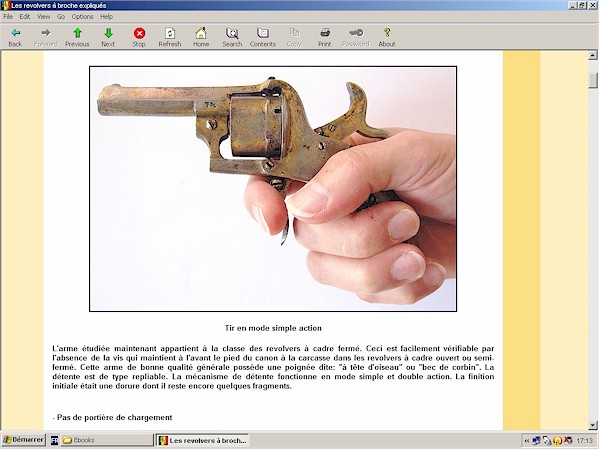Click caption Tir en mode simple action
Screen dimensions: 600x450
pos(273,328)
